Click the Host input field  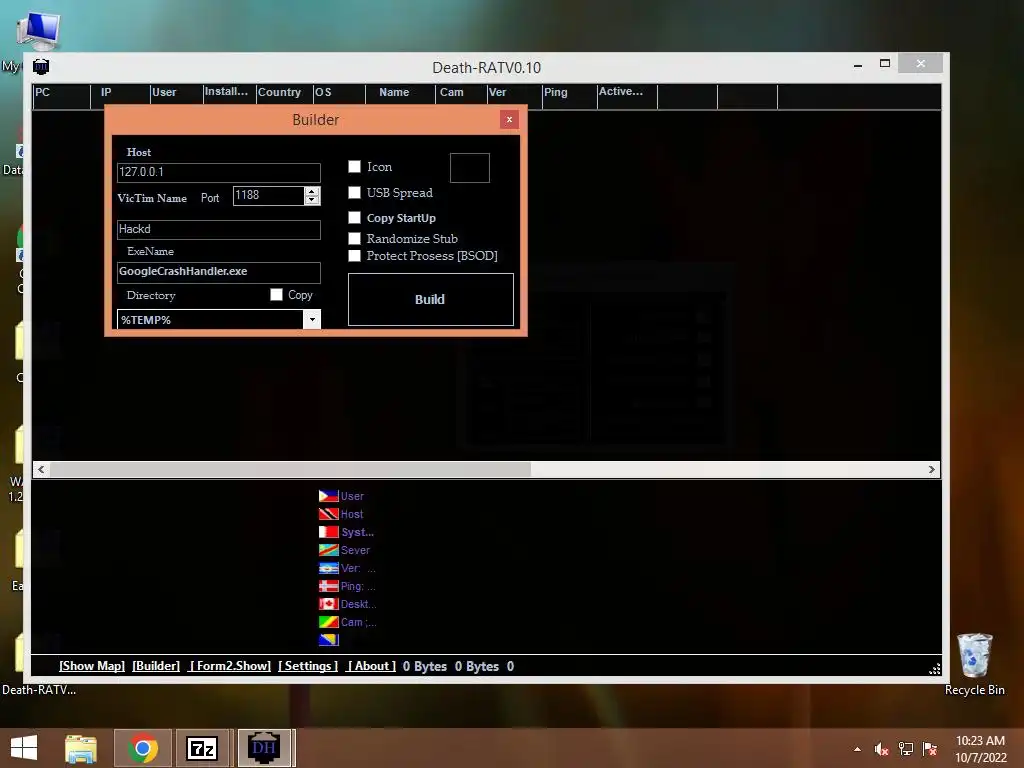(219, 172)
